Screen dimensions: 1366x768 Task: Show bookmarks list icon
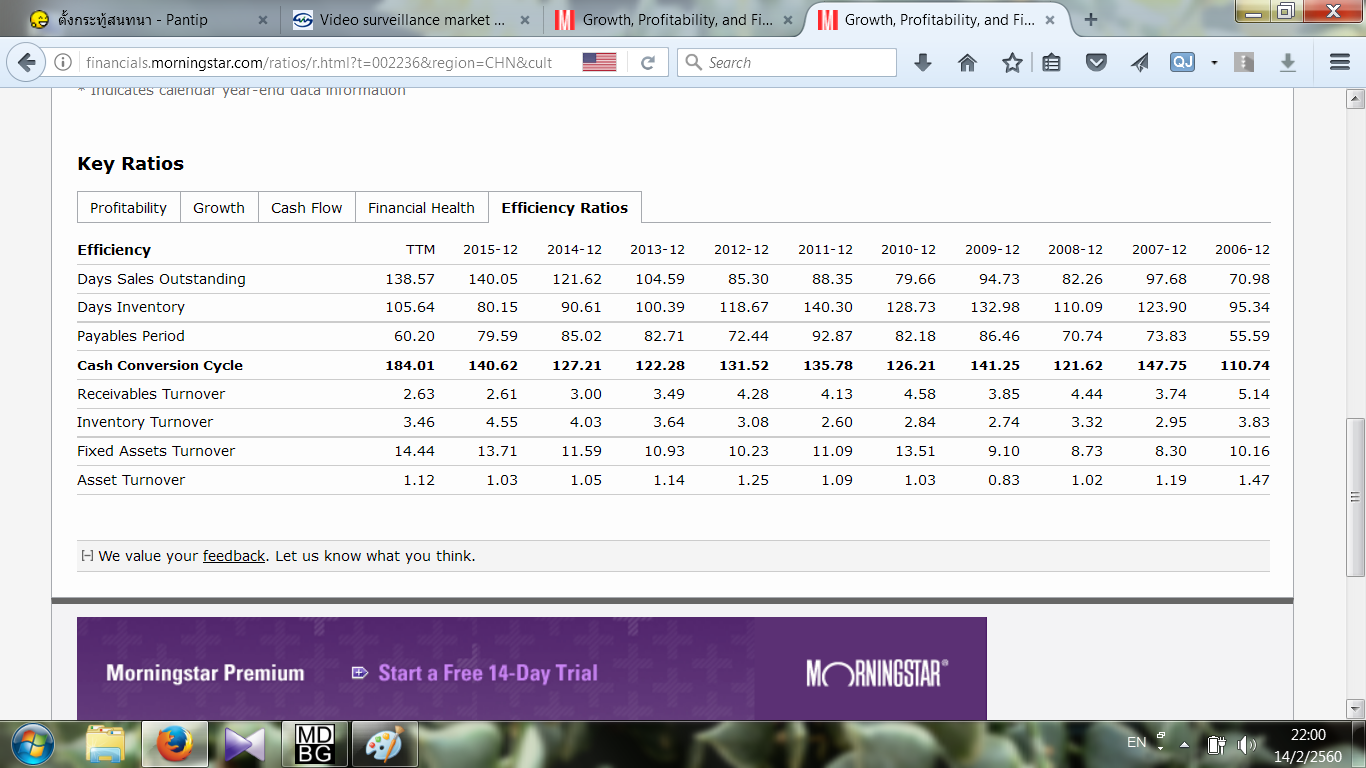pyautogui.click(x=1051, y=62)
